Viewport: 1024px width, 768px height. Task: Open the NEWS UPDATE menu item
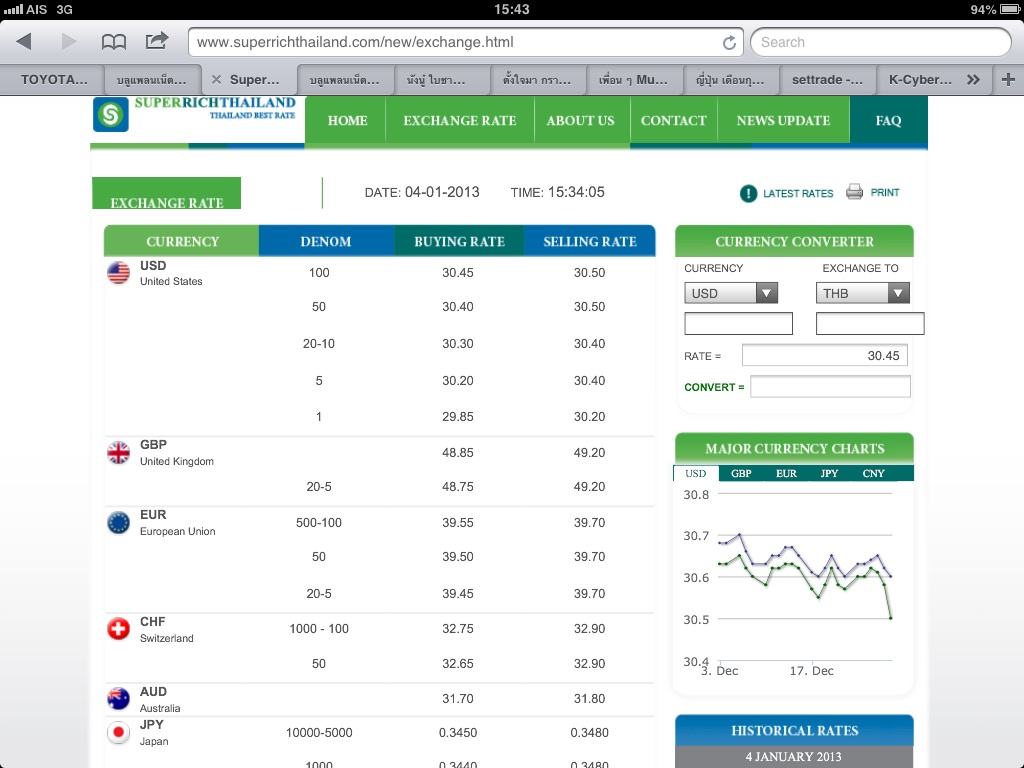(783, 120)
